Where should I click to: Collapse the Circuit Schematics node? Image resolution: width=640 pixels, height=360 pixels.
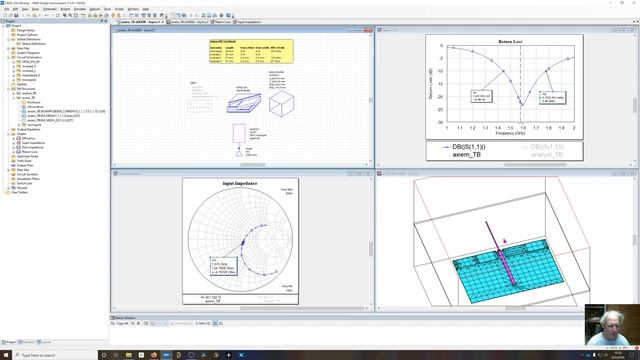click(x=9, y=57)
